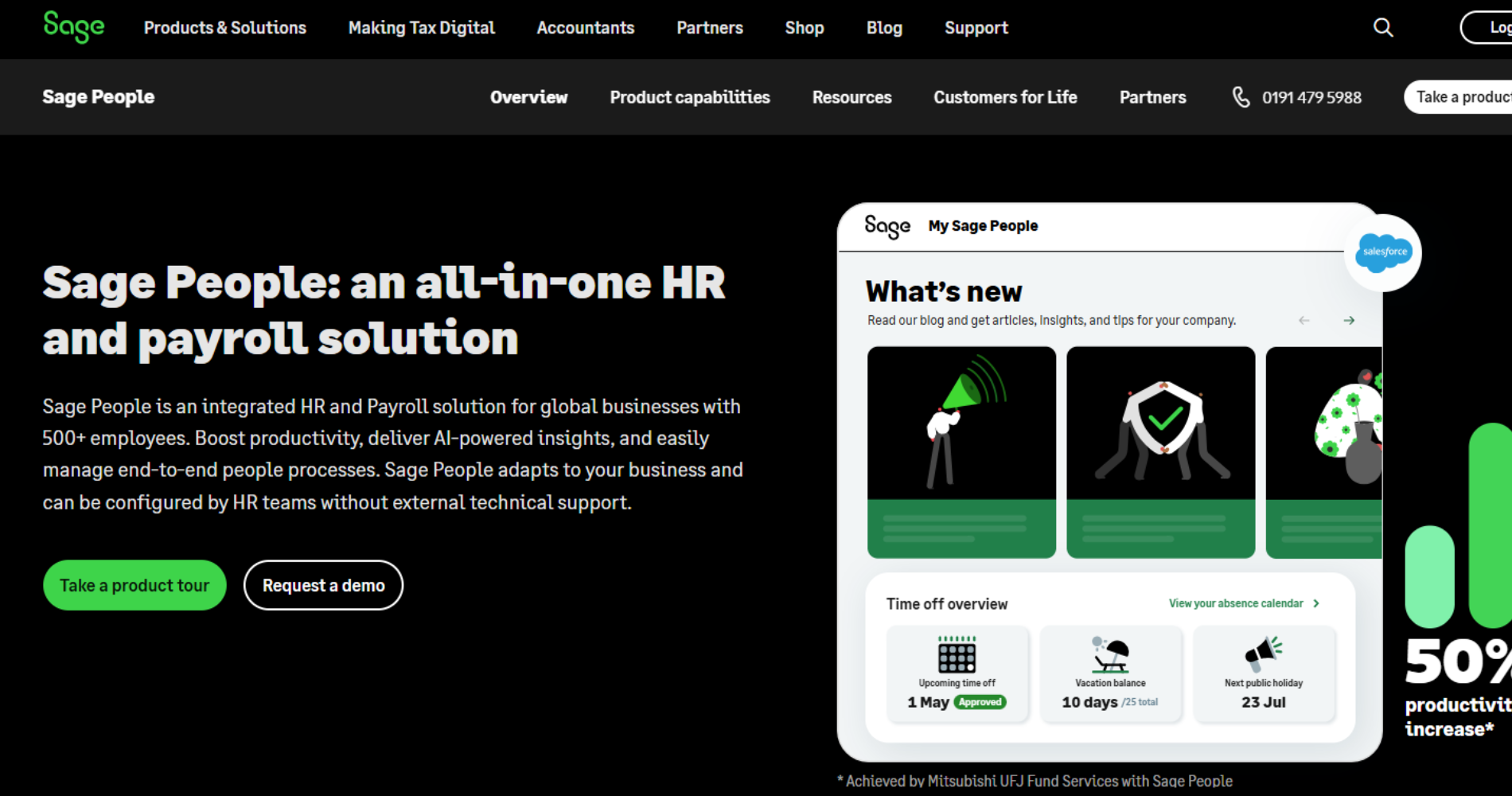Click the chevron beside View your absence calendar
The height and width of the screenshot is (796, 1512).
pyautogui.click(x=1316, y=603)
